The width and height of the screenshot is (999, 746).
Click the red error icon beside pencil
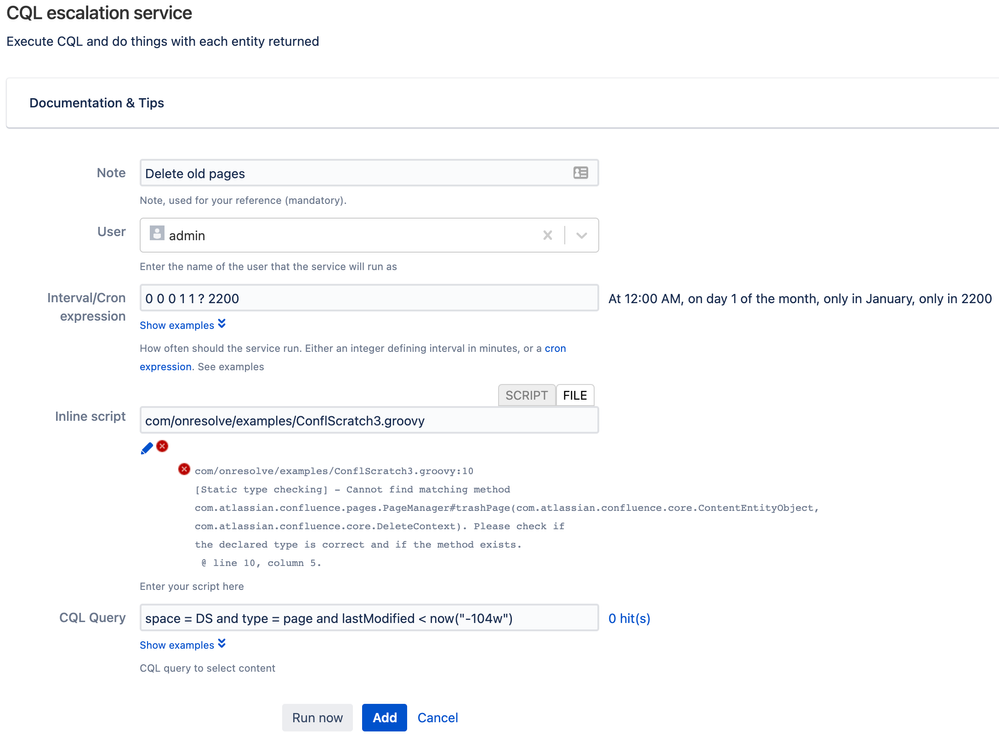click(x=162, y=446)
